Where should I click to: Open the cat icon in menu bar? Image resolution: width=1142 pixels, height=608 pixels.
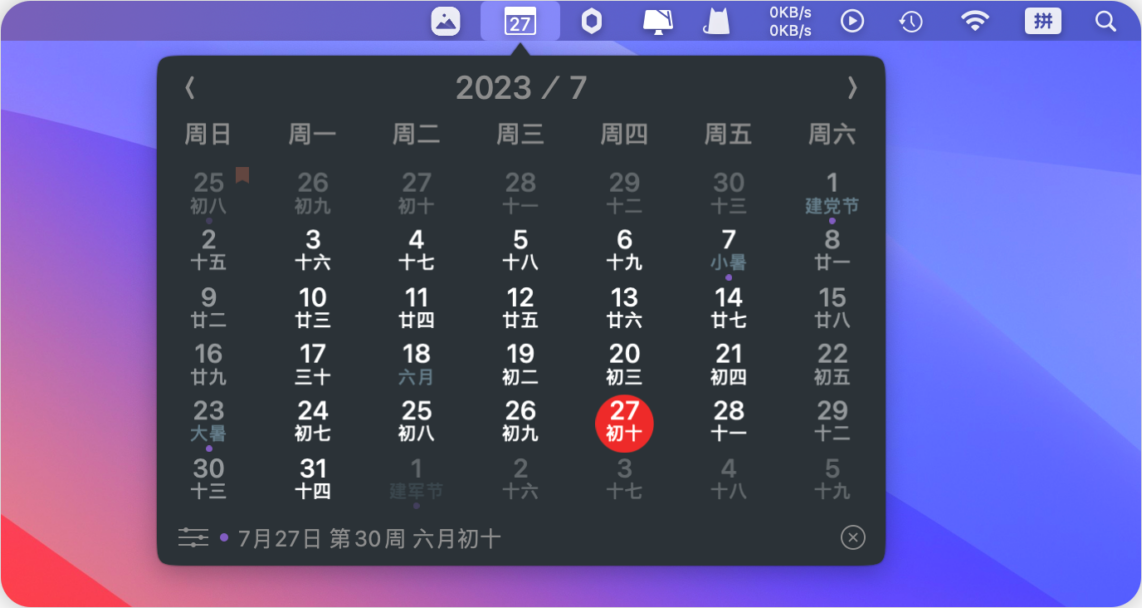point(717,21)
